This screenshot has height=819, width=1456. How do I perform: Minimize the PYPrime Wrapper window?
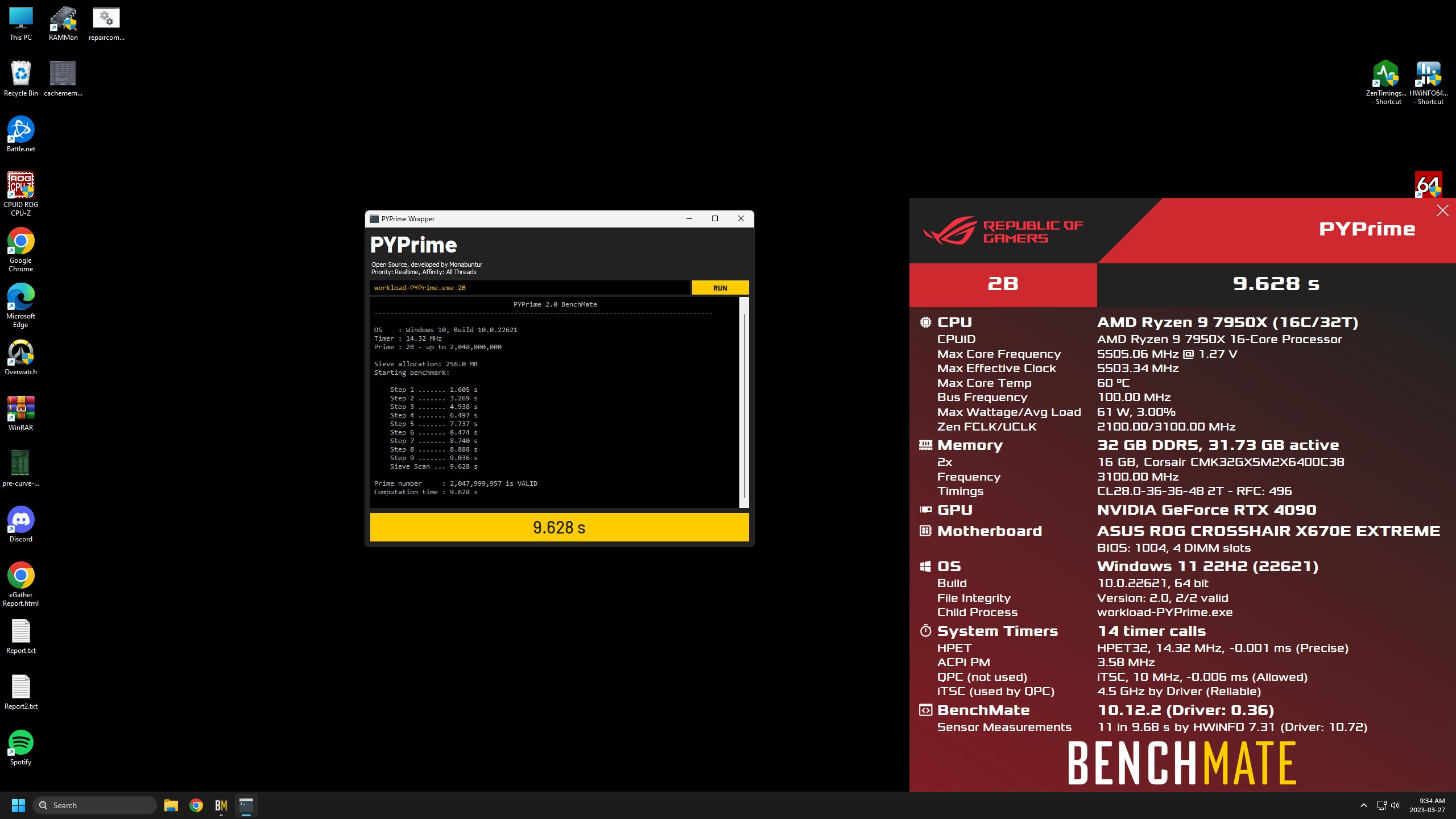point(689,219)
